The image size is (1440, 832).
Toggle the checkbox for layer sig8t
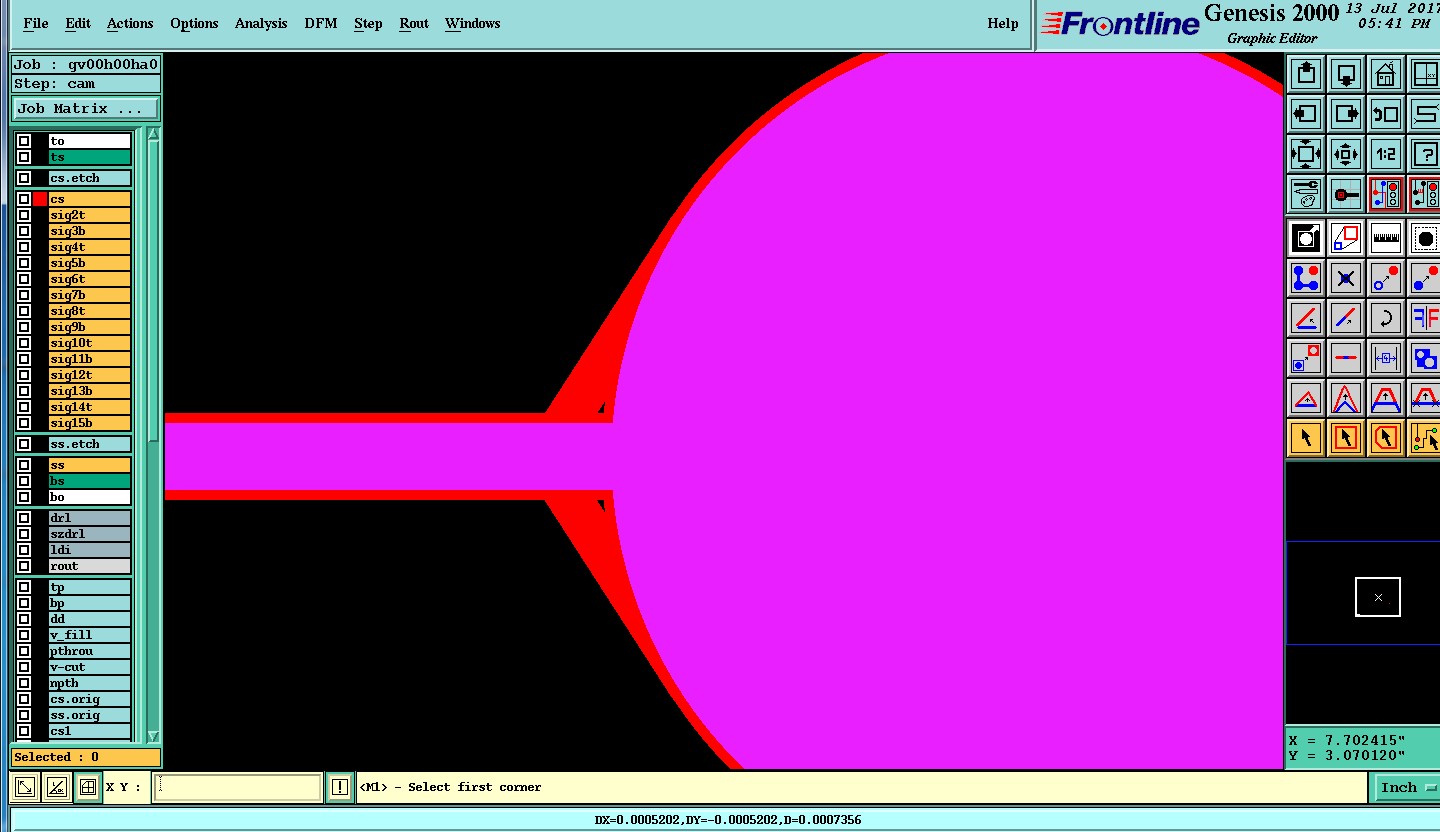24,311
